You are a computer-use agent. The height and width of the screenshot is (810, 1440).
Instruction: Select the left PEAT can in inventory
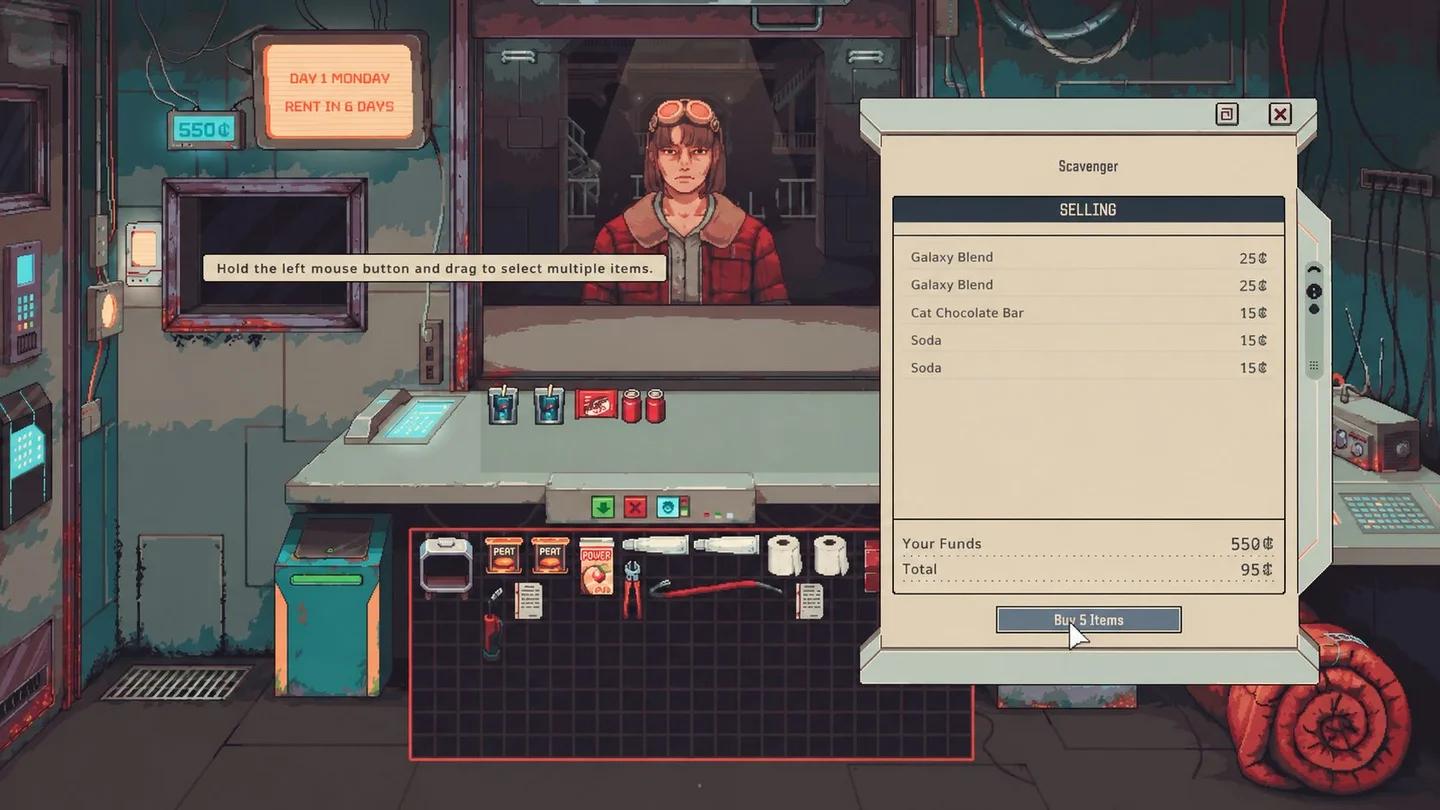tap(504, 555)
